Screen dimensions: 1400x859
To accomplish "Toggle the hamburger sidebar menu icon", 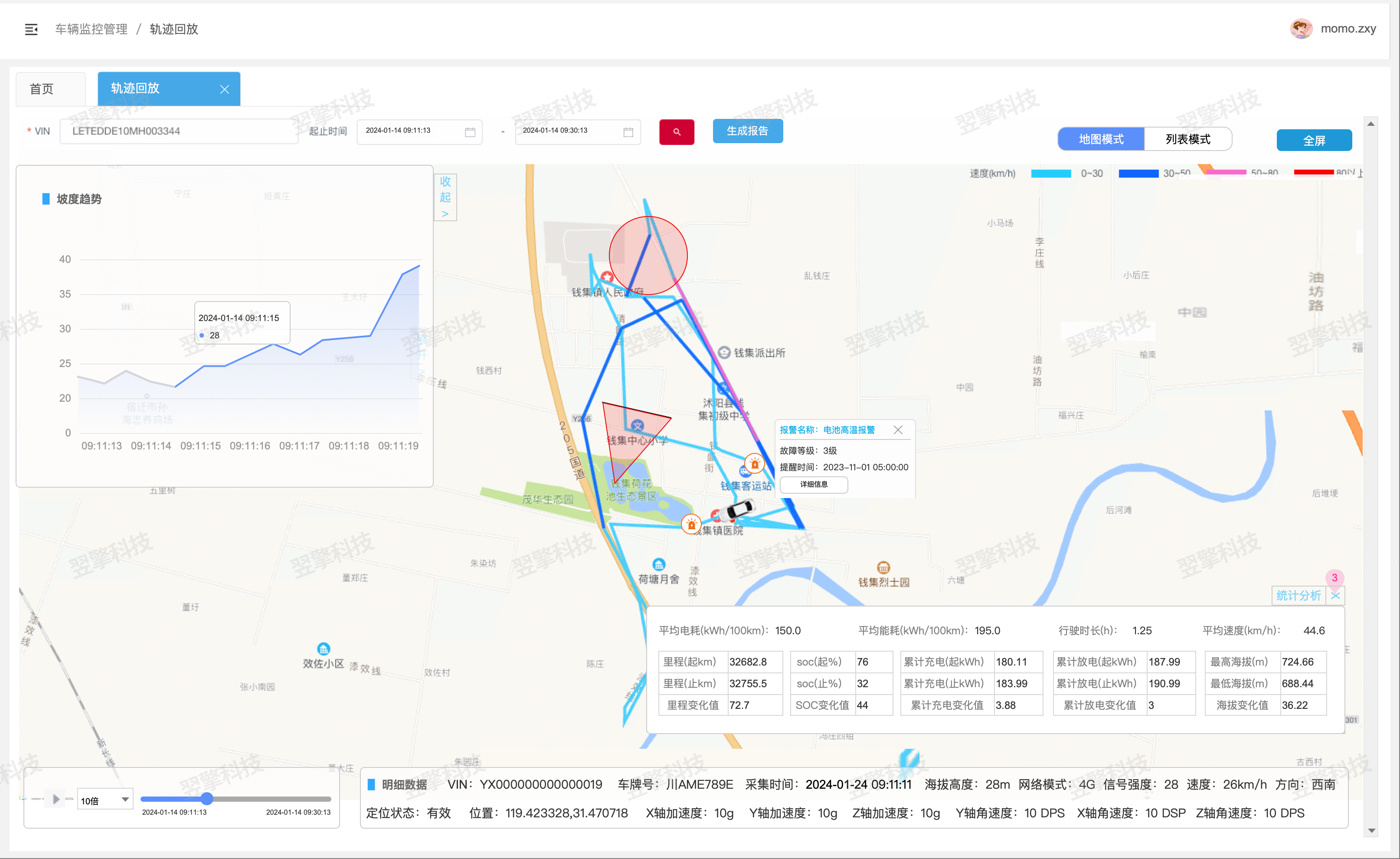I will 31,29.
